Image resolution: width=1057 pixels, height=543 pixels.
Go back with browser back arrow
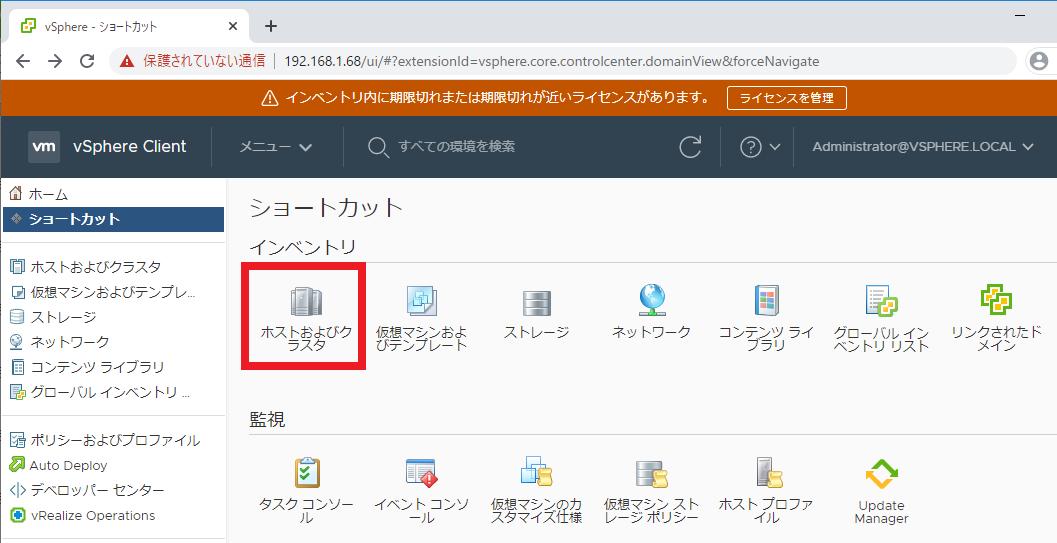pos(23,61)
